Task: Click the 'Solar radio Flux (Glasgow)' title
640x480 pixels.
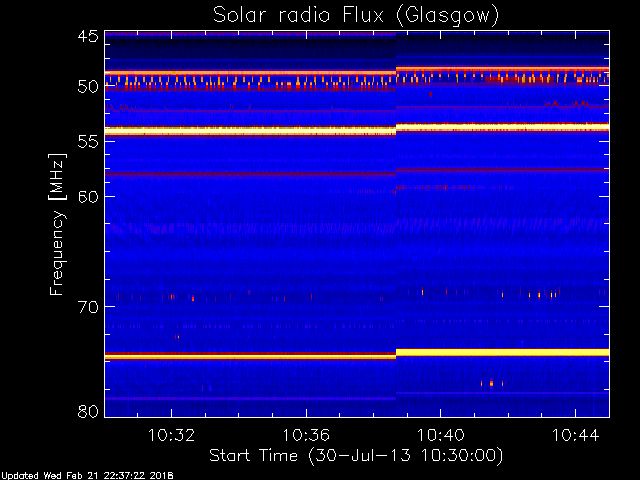Action: tap(356, 16)
